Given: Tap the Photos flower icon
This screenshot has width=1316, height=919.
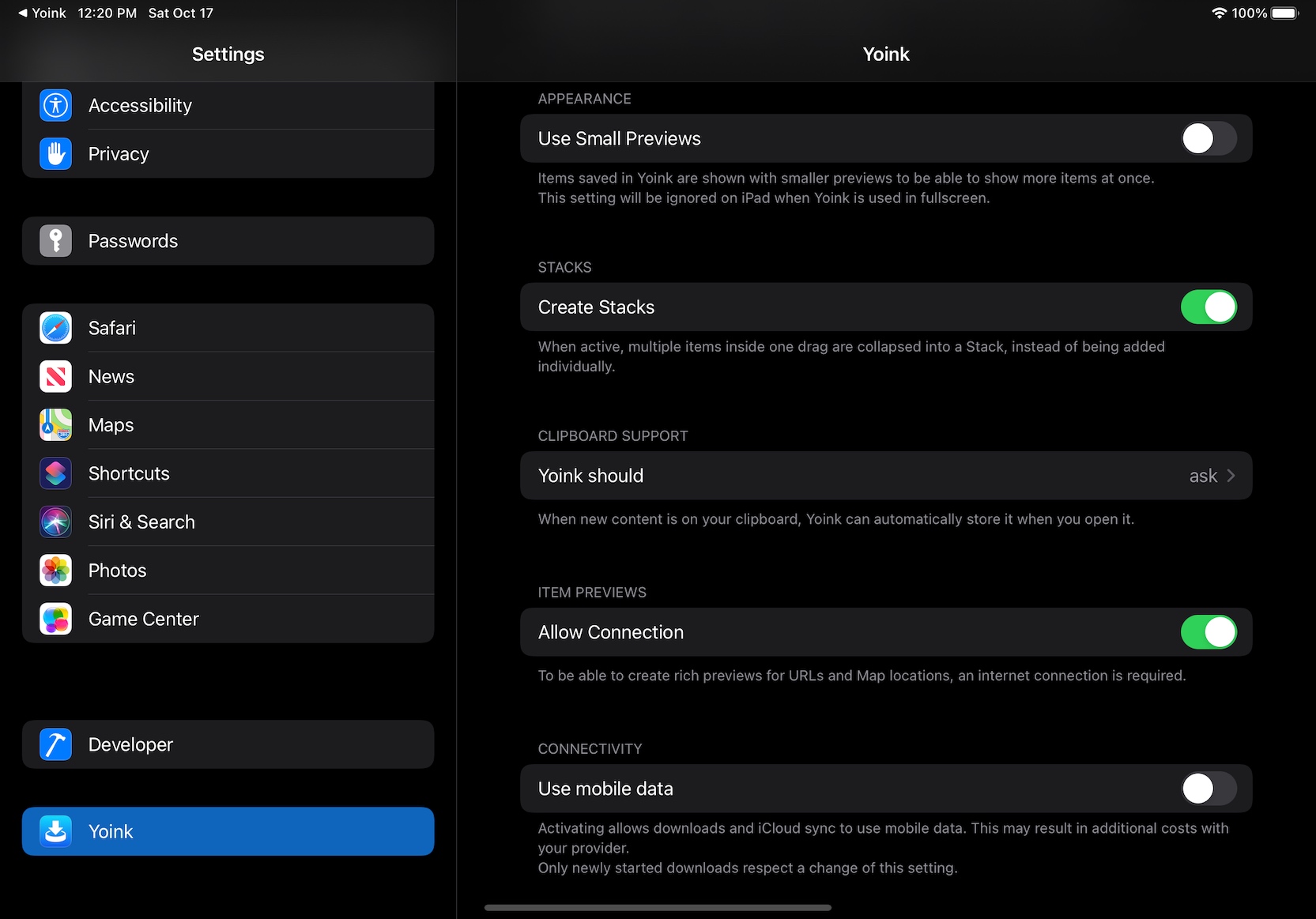Looking at the screenshot, I should [x=55, y=571].
